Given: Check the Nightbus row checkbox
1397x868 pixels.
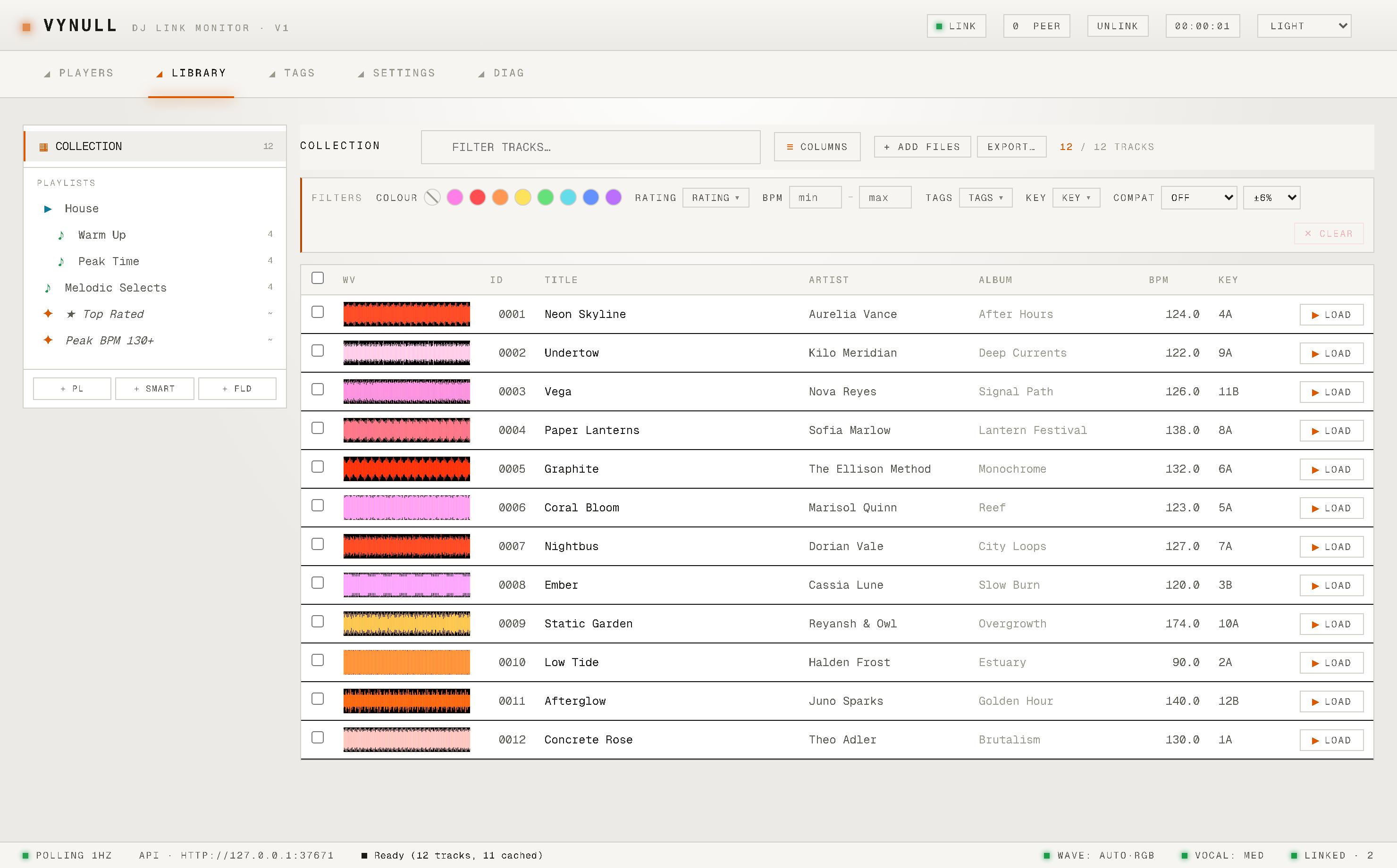Looking at the screenshot, I should pyautogui.click(x=318, y=544).
